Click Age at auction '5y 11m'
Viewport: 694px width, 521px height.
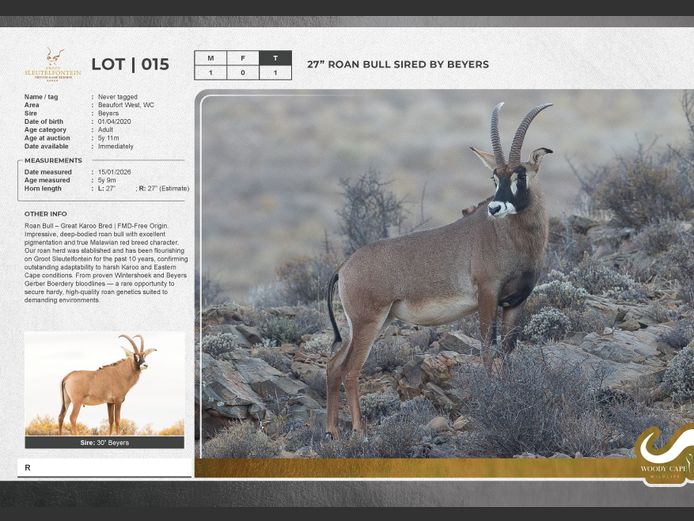point(108,138)
